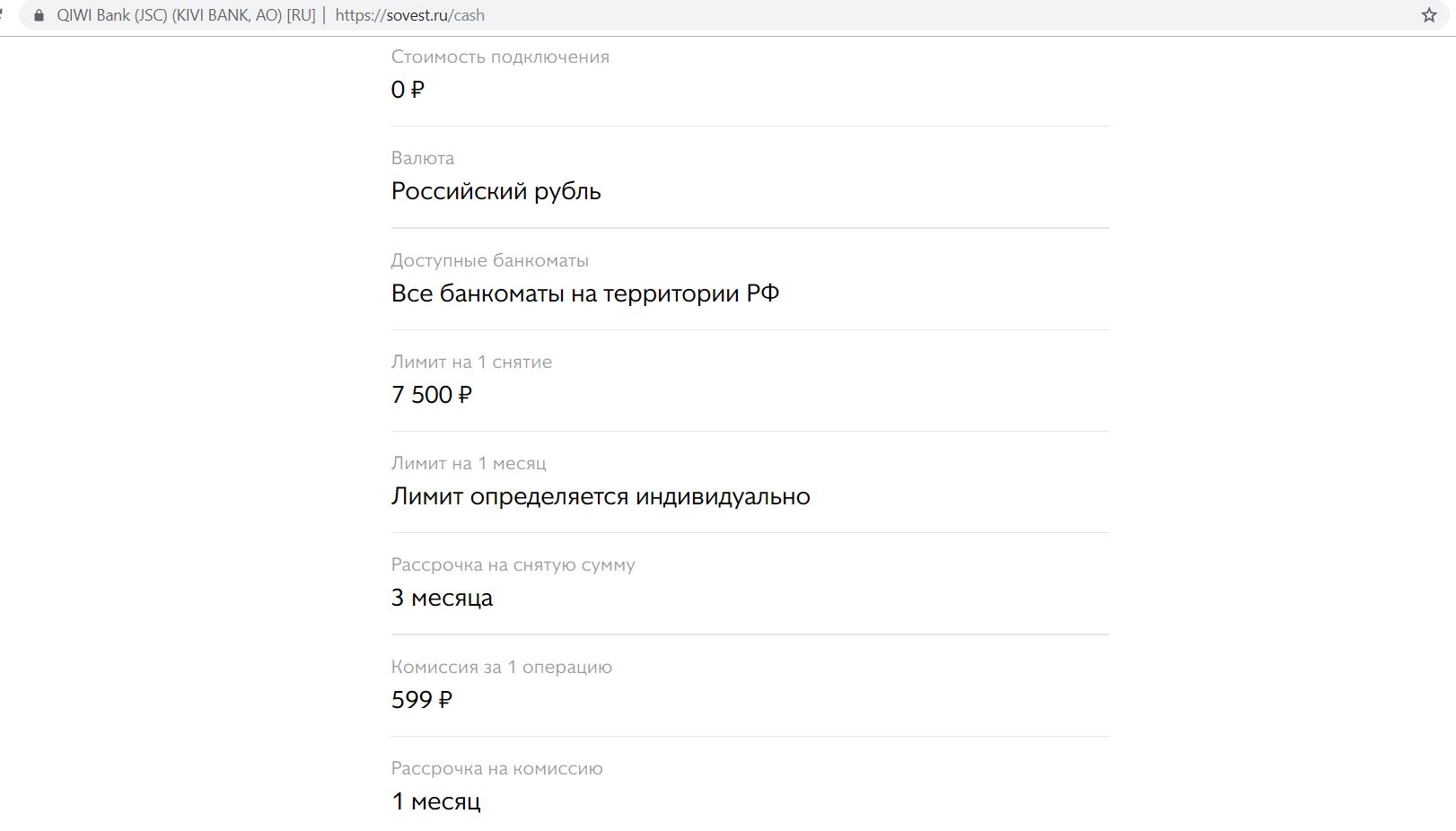Bookmark this page with the star icon
The width and height of the screenshot is (1456, 831).
[1429, 15]
